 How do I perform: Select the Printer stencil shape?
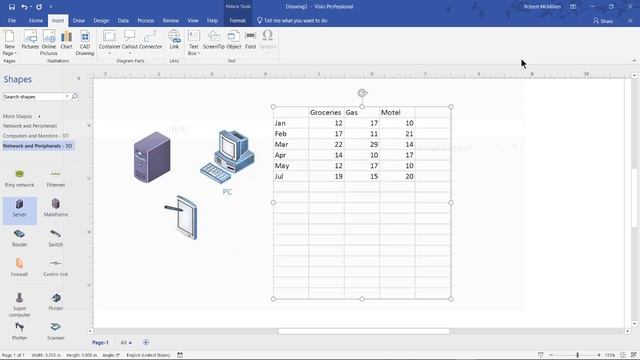[x=56, y=302]
